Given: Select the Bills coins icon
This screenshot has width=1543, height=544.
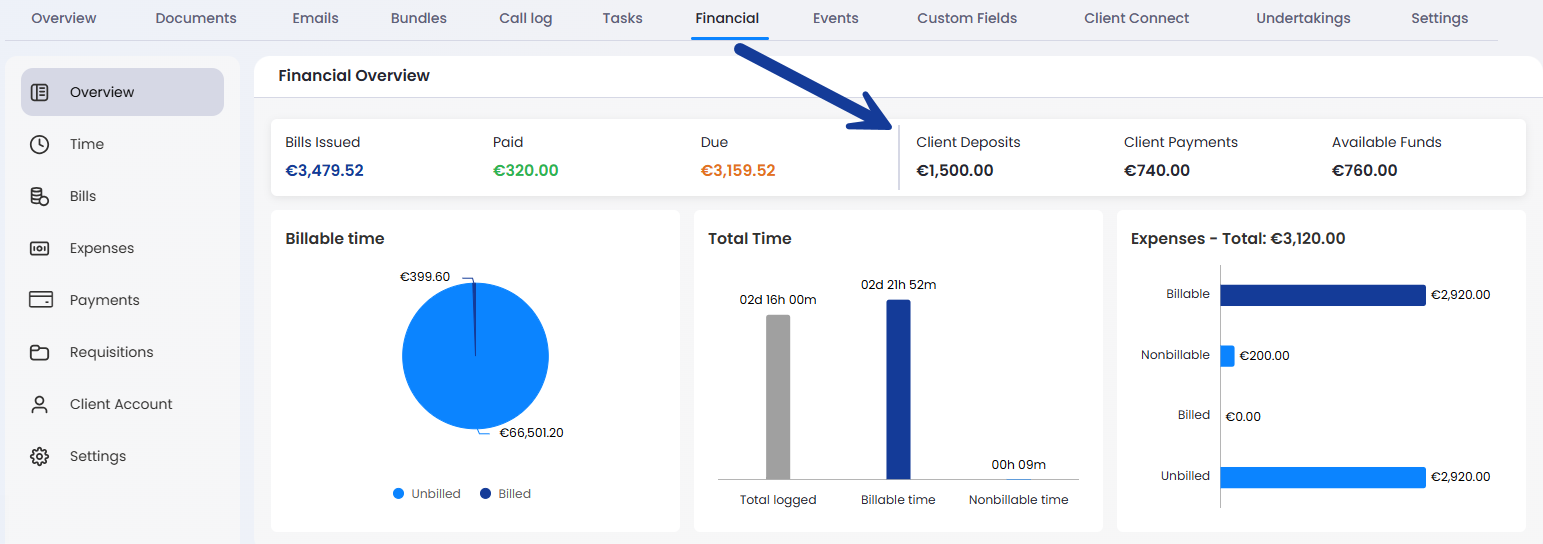Looking at the screenshot, I should pyautogui.click(x=40, y=196).
